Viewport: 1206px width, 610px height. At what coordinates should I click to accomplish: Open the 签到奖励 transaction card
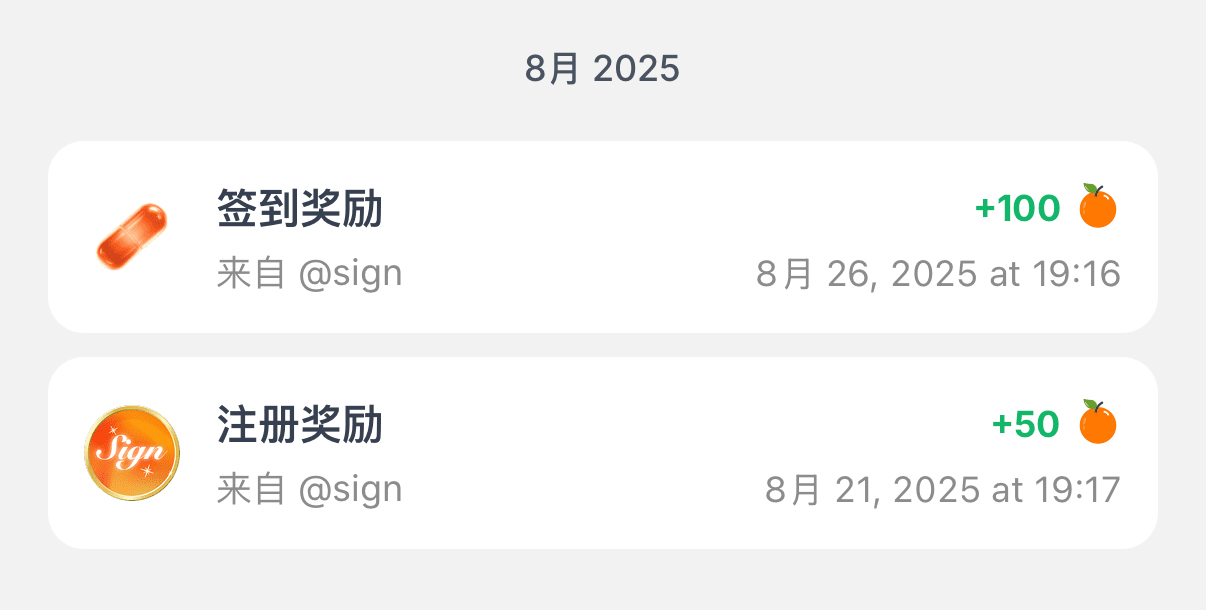(603, 236)
